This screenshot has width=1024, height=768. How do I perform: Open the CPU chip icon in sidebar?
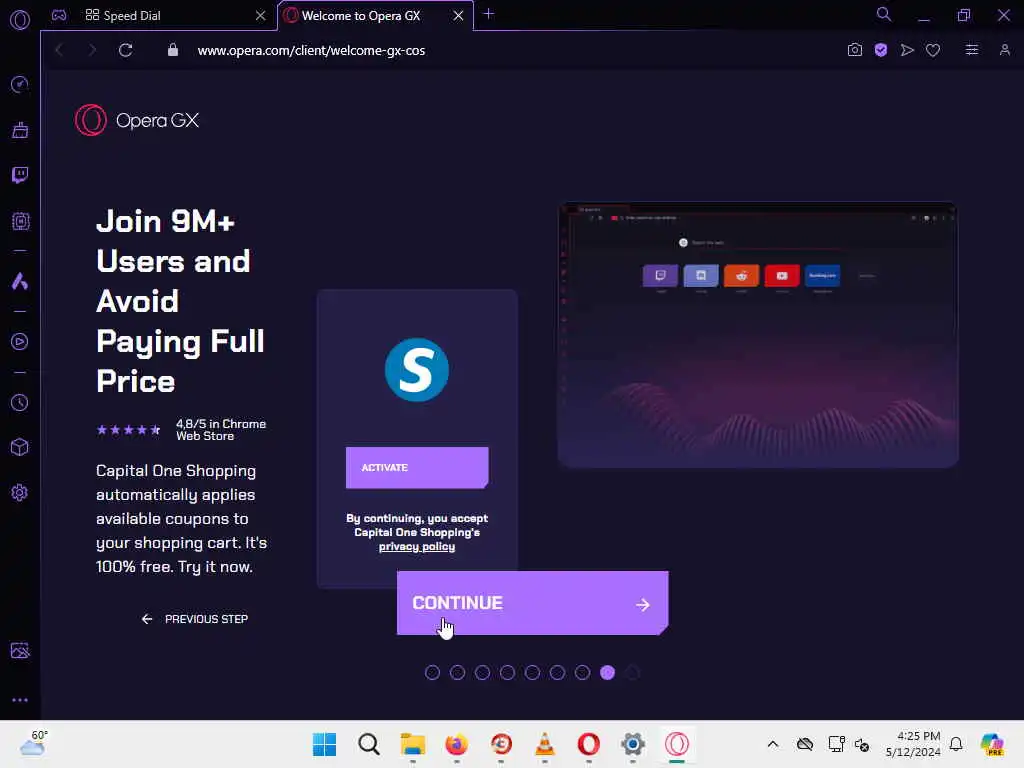coord(20,221)
